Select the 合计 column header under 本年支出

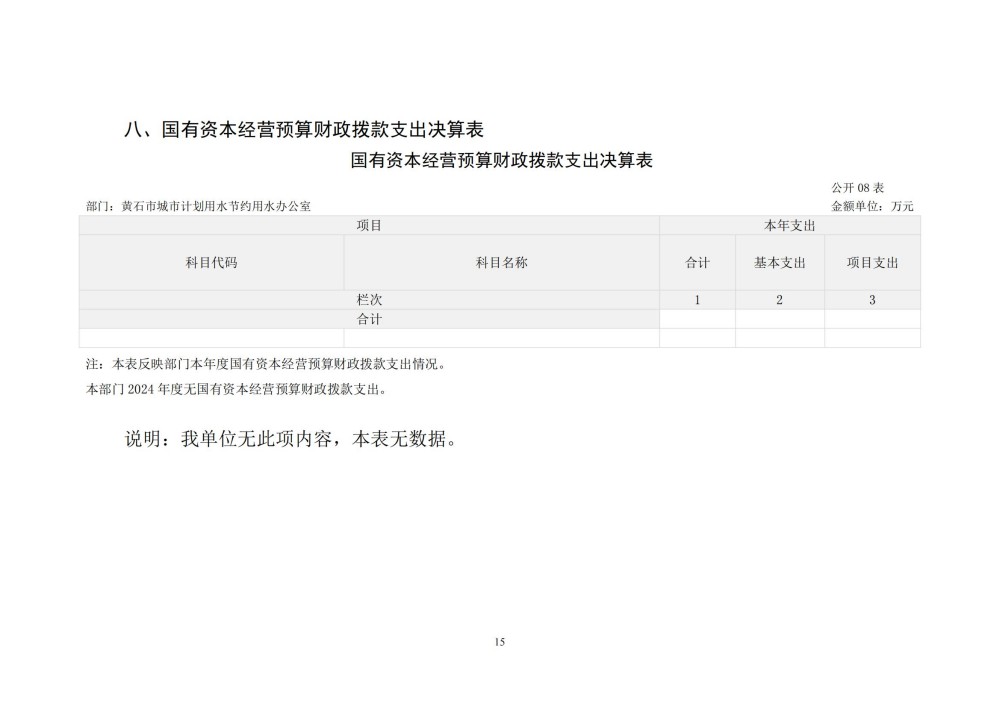697,263
